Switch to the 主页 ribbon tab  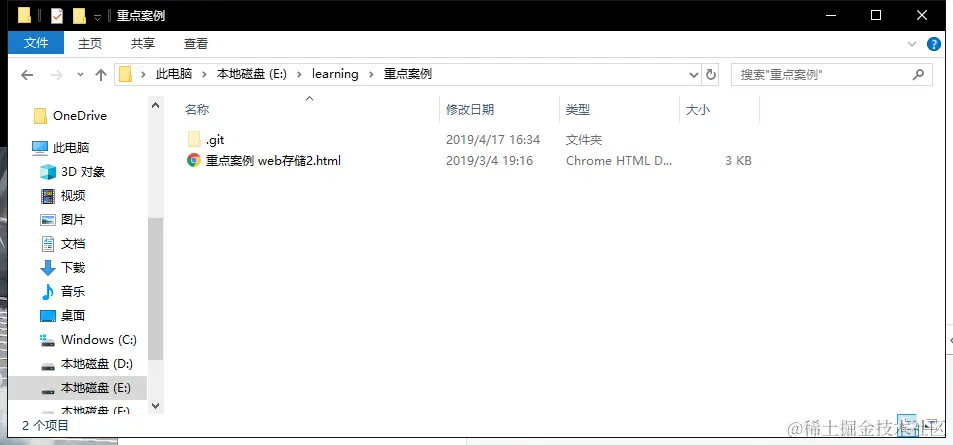pos(90,43)
